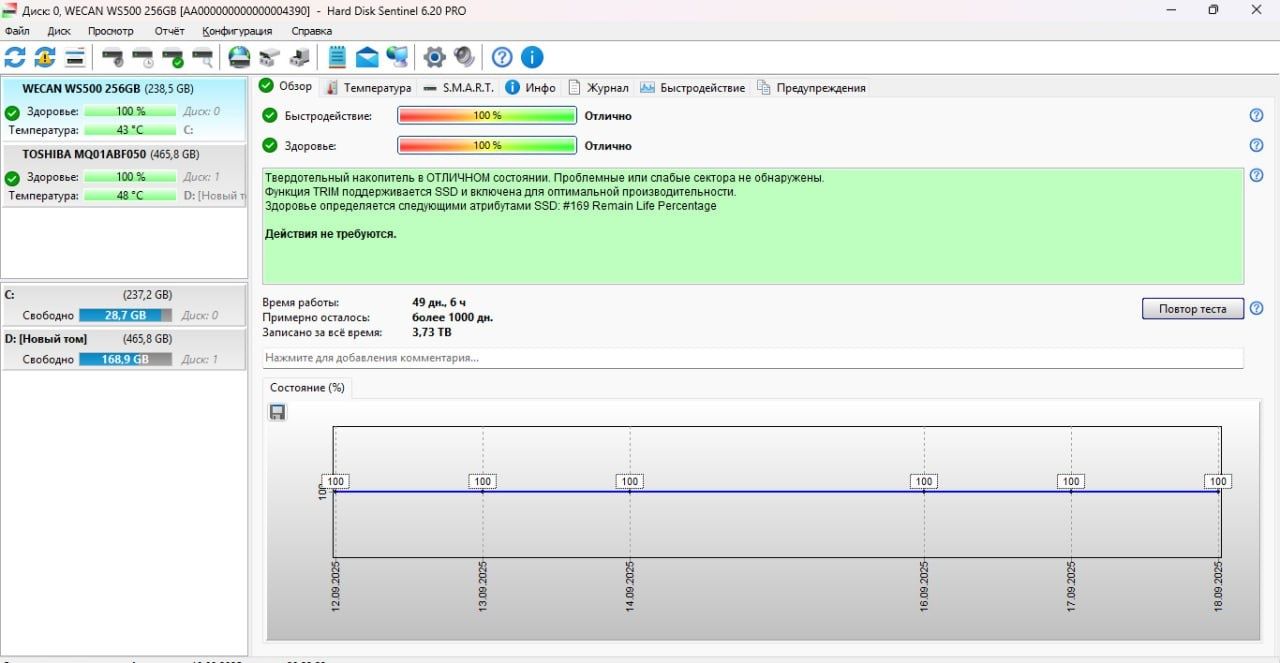Click the 14.09.2025 chart date label
The height and width of the screenshot is (663, 1280).
630,585
